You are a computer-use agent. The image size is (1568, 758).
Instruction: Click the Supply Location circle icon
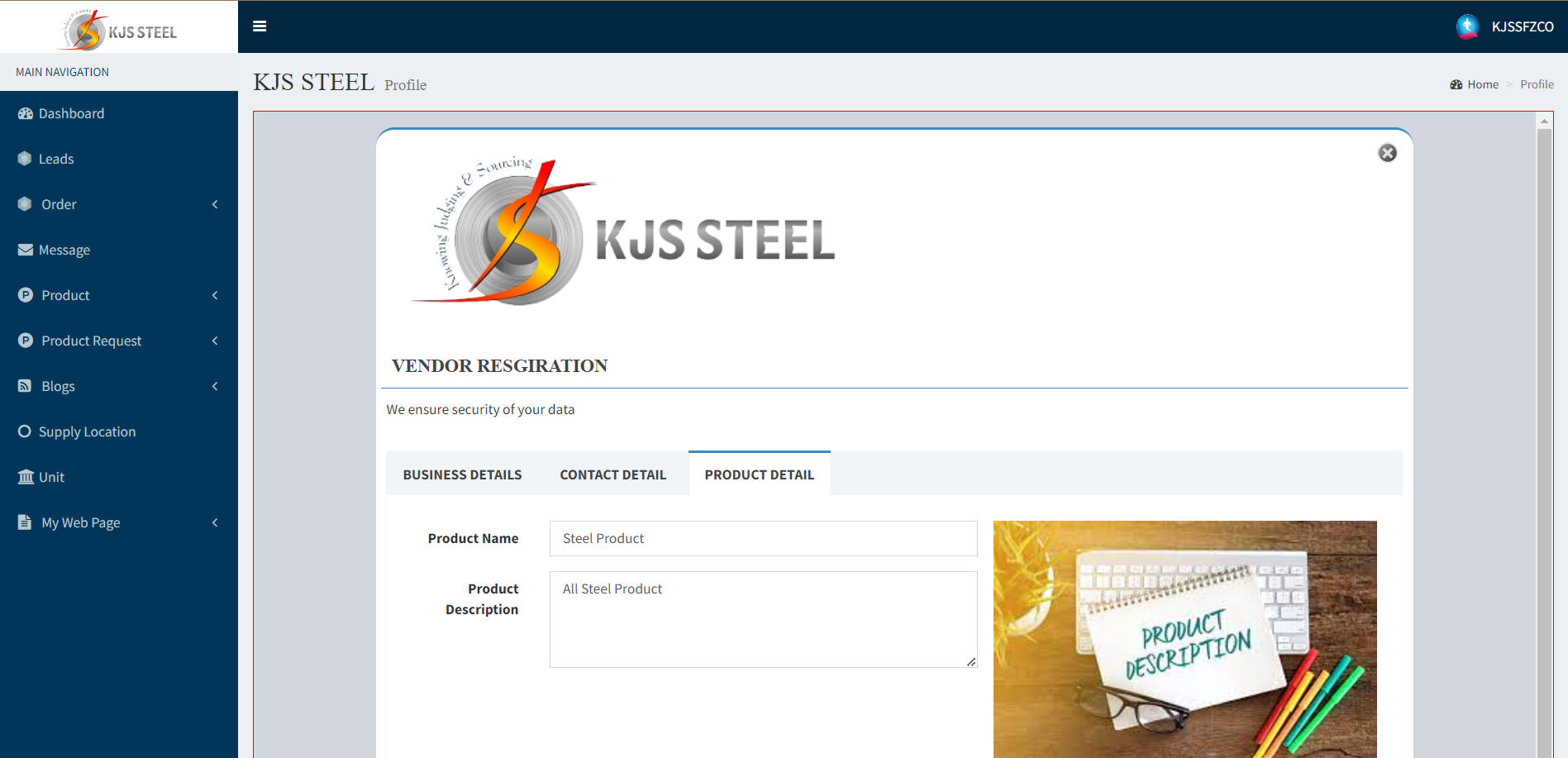click(25, 431)
